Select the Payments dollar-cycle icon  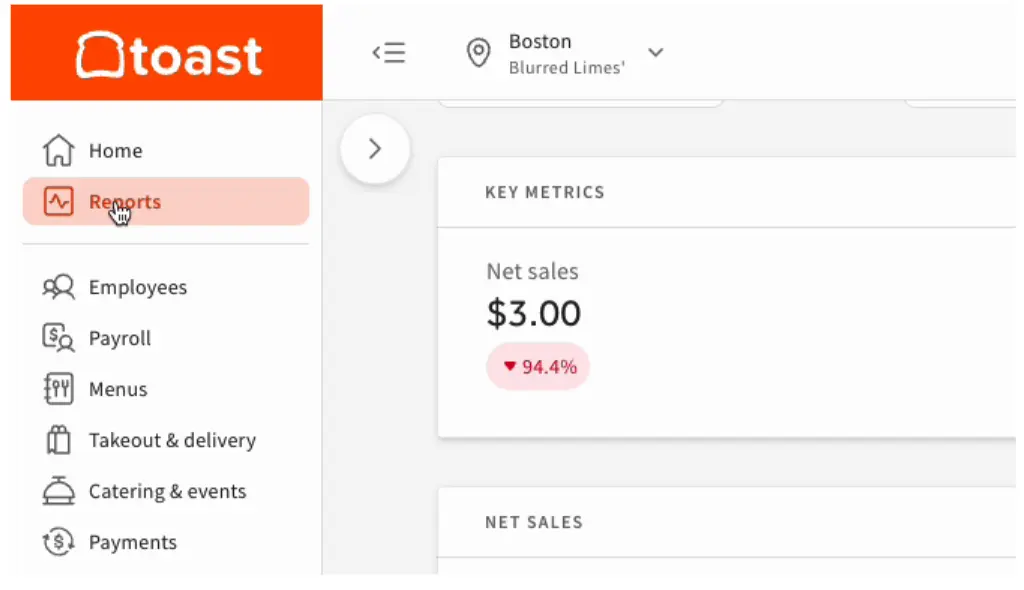tap(58, 542)
